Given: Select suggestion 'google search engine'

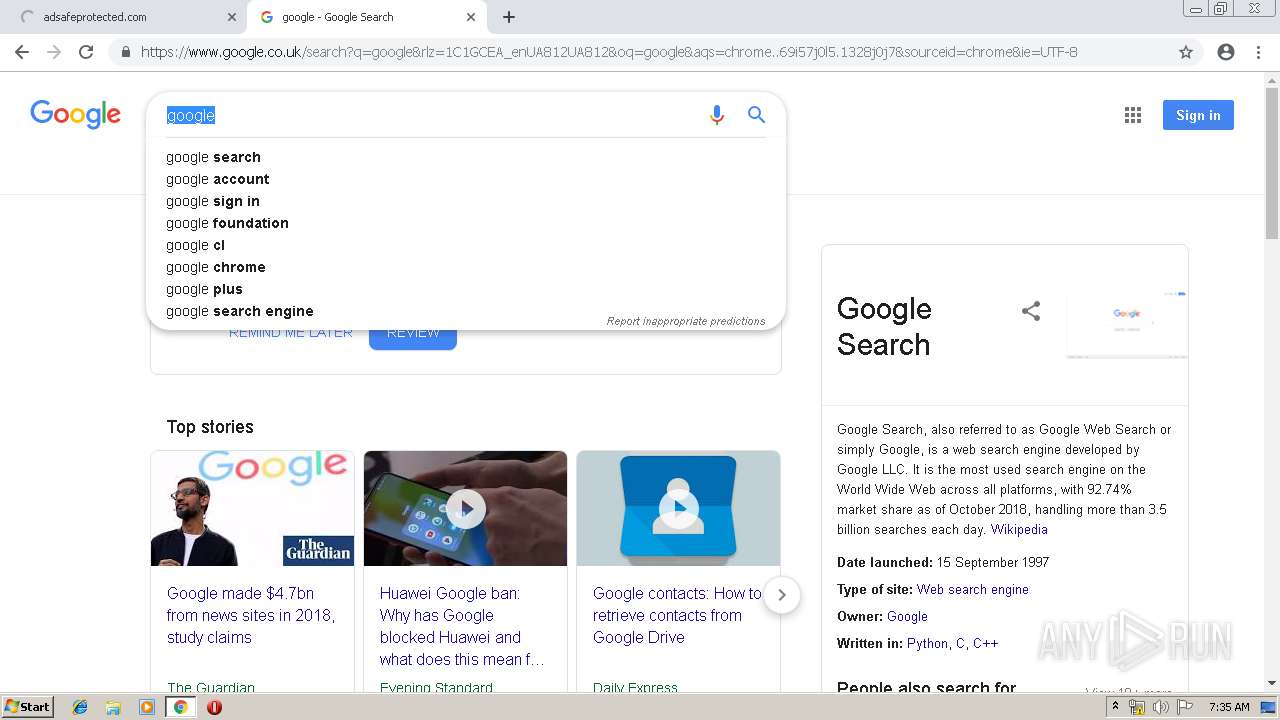Looking at the screenshot, I should (466, 311).
